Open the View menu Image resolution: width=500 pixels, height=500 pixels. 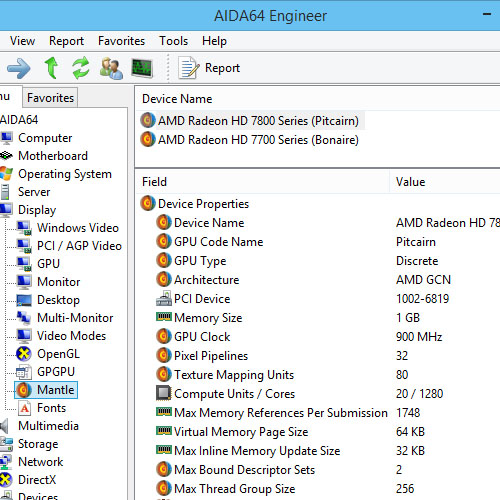22,41
